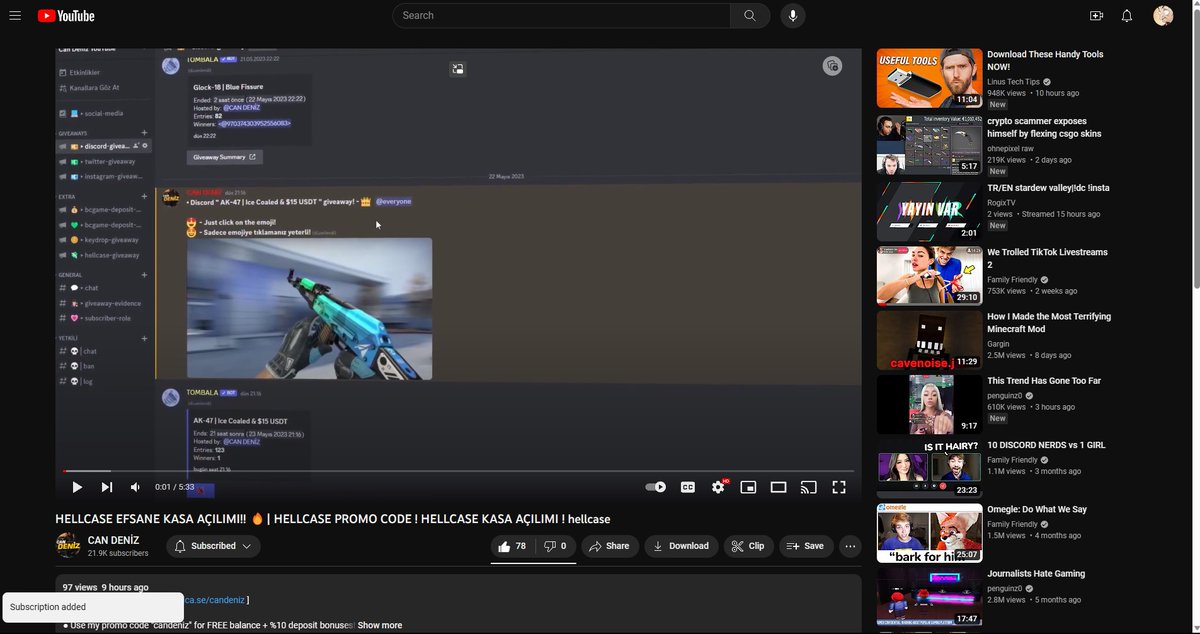This screenshot has height=634, width=1200.
Task: Save the video to a playlist
Action: [806, 546]
